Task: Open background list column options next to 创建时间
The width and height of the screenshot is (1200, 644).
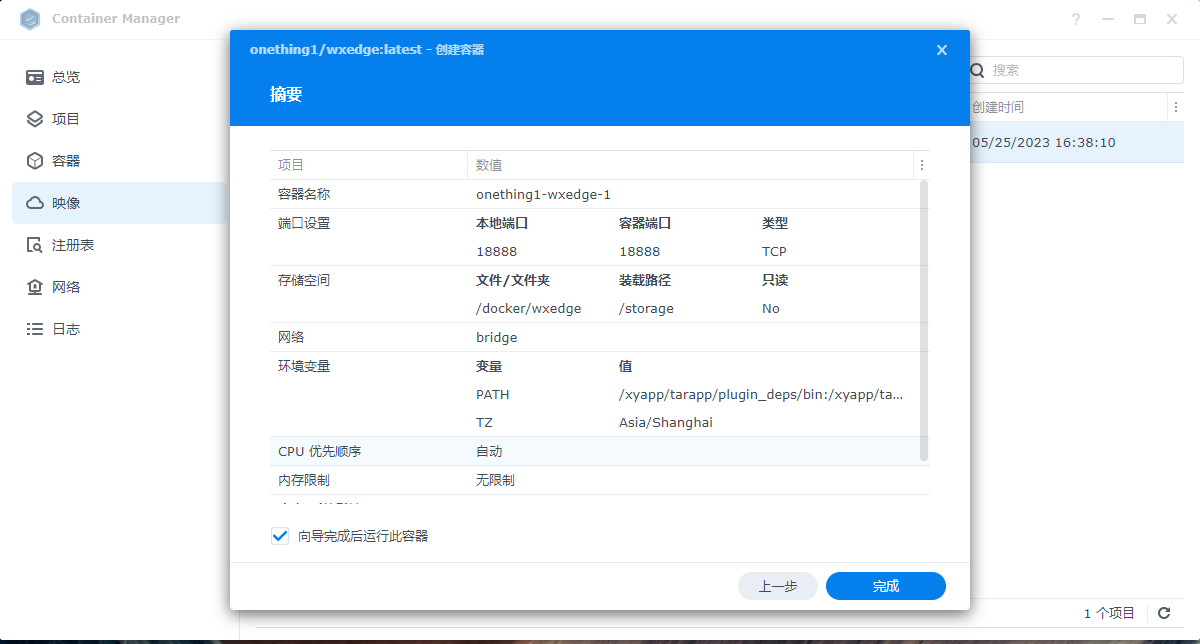Action: [x=1175, y=107]
